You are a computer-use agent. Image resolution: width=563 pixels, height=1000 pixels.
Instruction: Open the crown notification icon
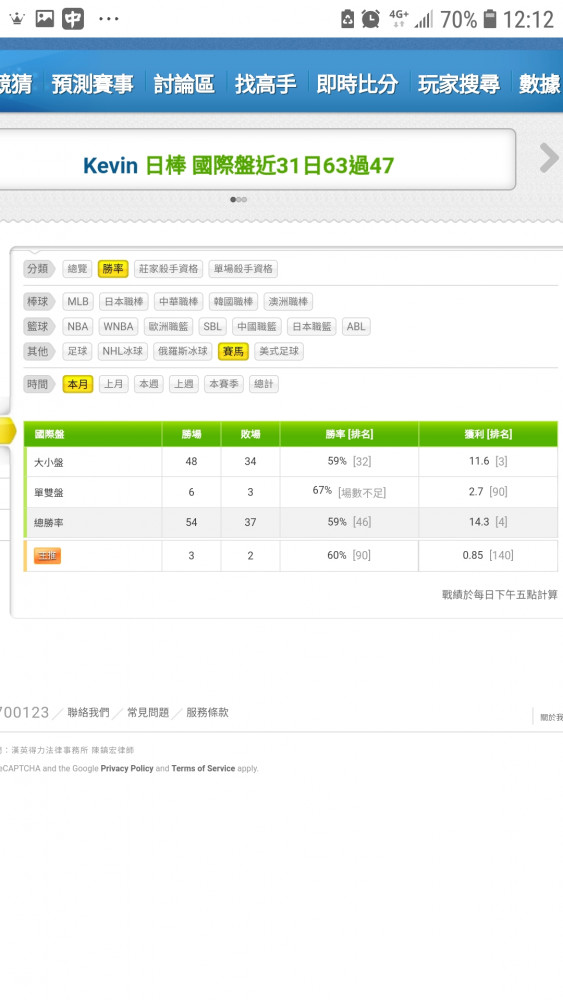click(17, 19)
